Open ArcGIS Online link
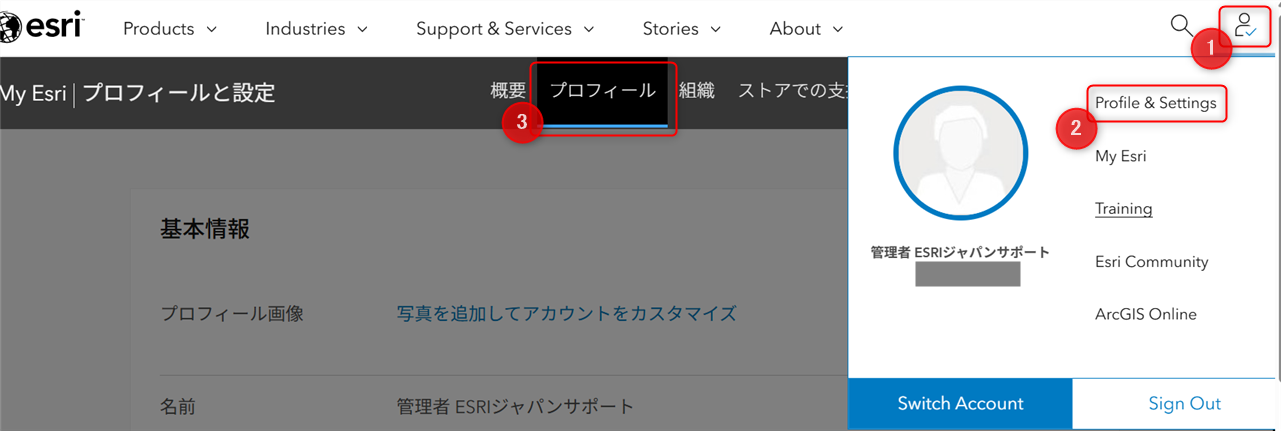The height and width of the screenshot is (431, 1281). click(x=1145, y=314)
